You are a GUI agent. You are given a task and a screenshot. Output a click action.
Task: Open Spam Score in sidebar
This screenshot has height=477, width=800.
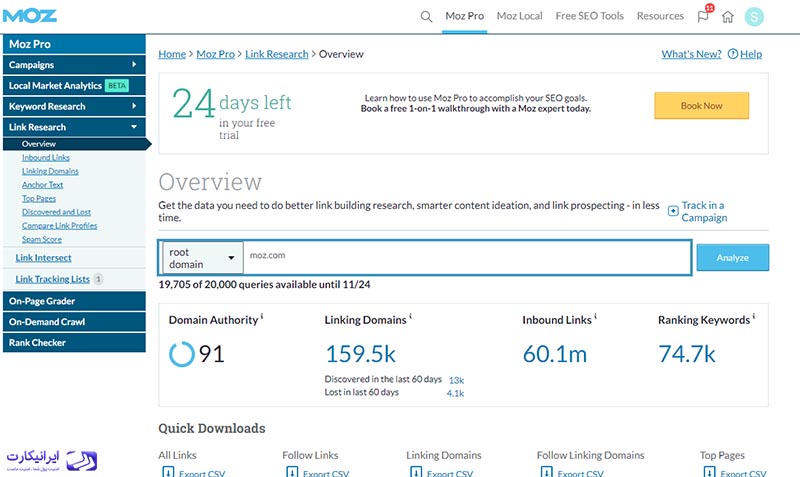click(x=41, y=239)
